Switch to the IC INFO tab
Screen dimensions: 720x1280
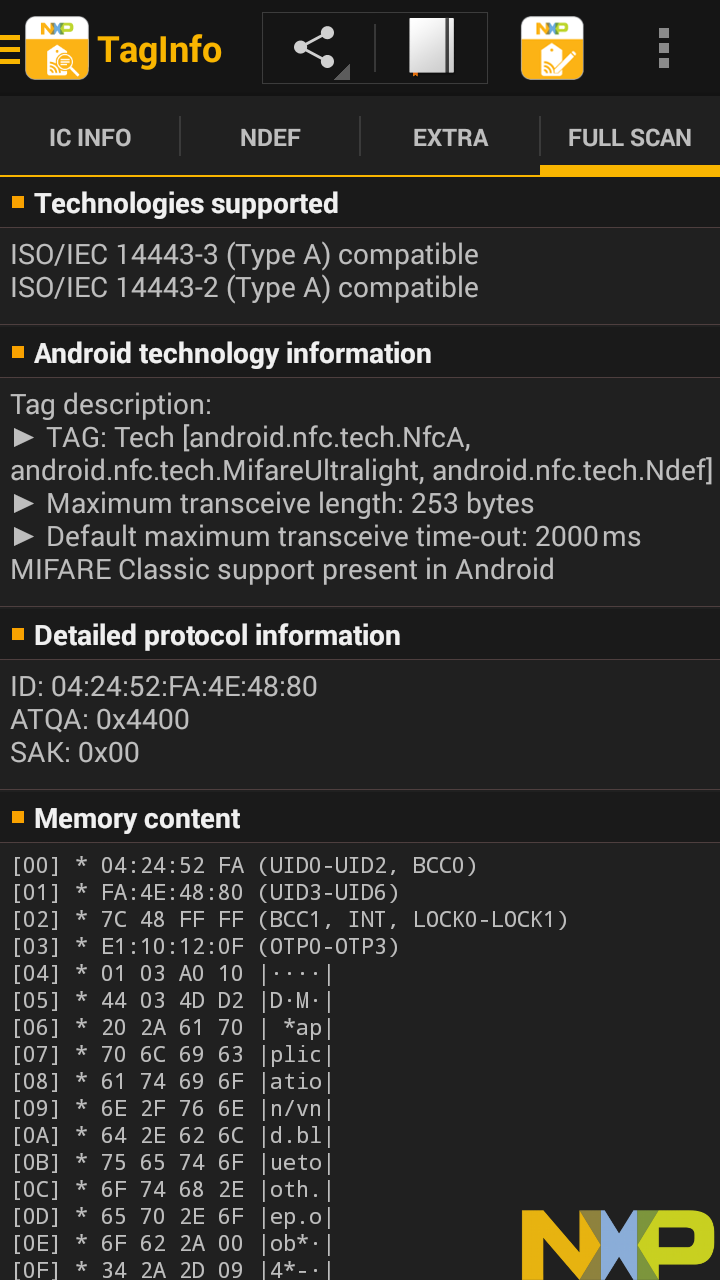point(90,138)
